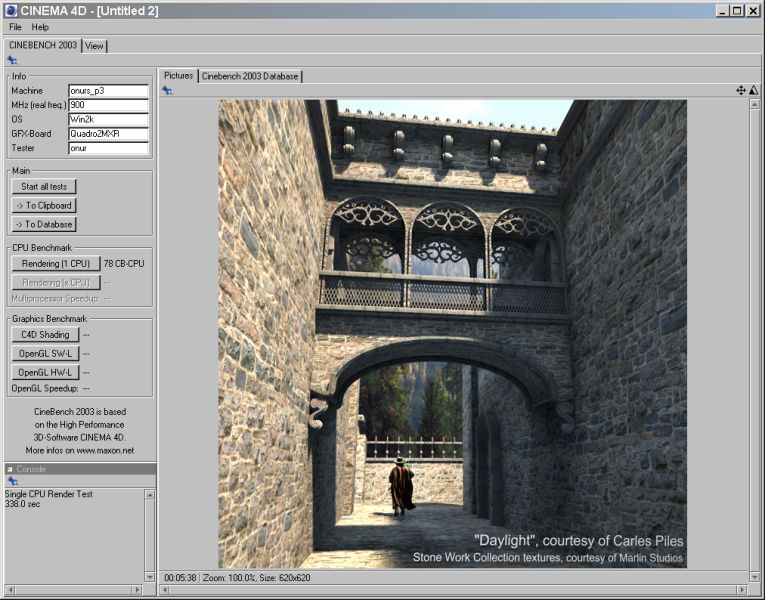Run the Rendering (1 CPU) benchmark
This screenshot has width=765, height=600.
pyautogui.click(x=56, y=263)
